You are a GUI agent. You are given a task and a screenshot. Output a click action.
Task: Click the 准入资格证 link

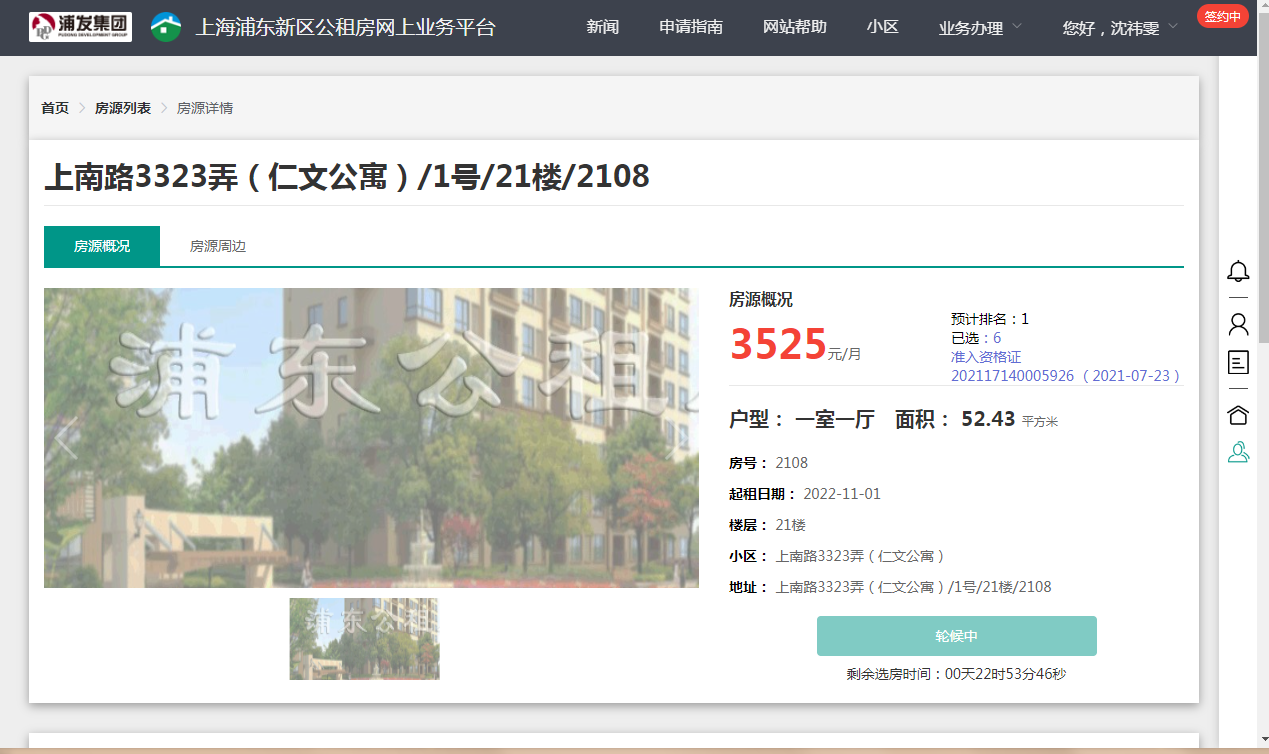pos(986,357)
